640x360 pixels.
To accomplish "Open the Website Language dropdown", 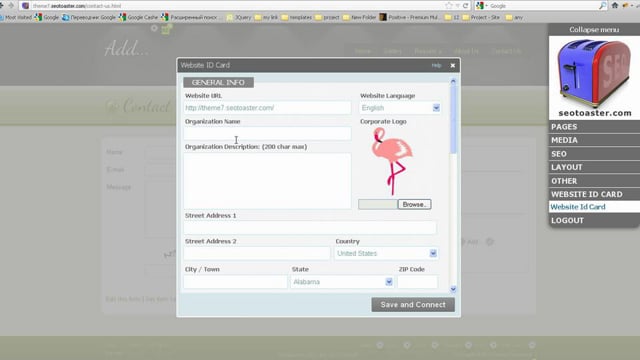I will pyautogui.click(x=400, y=108).
